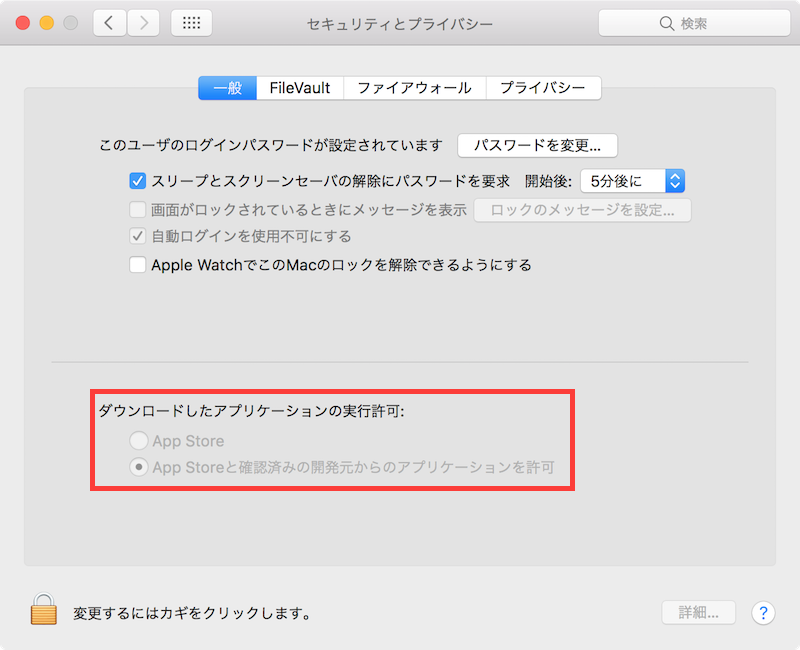Click the magnifying glass search icon
The image size is (800, 650).
click(x=667, y=23)
